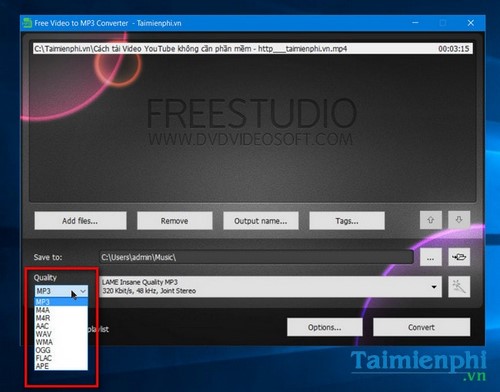Image resolution: width=500 pixels, height=392 pixels.
Task: Close the Free Video to MP3 Converter window
Action: click(471, 23)
